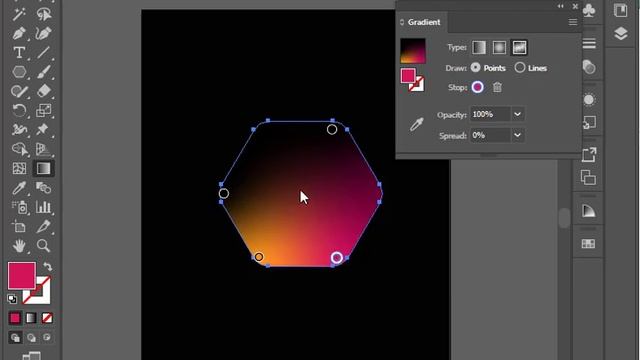Click the gradient preview thumbnail
Screen dimensions: 640x360
point(413,51)
